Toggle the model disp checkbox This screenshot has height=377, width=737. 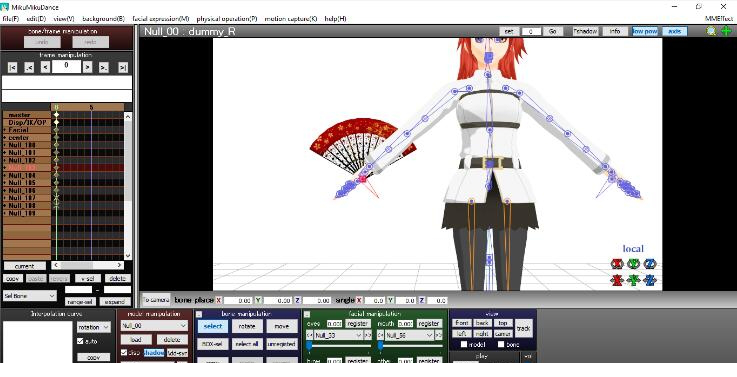[124, 352]
